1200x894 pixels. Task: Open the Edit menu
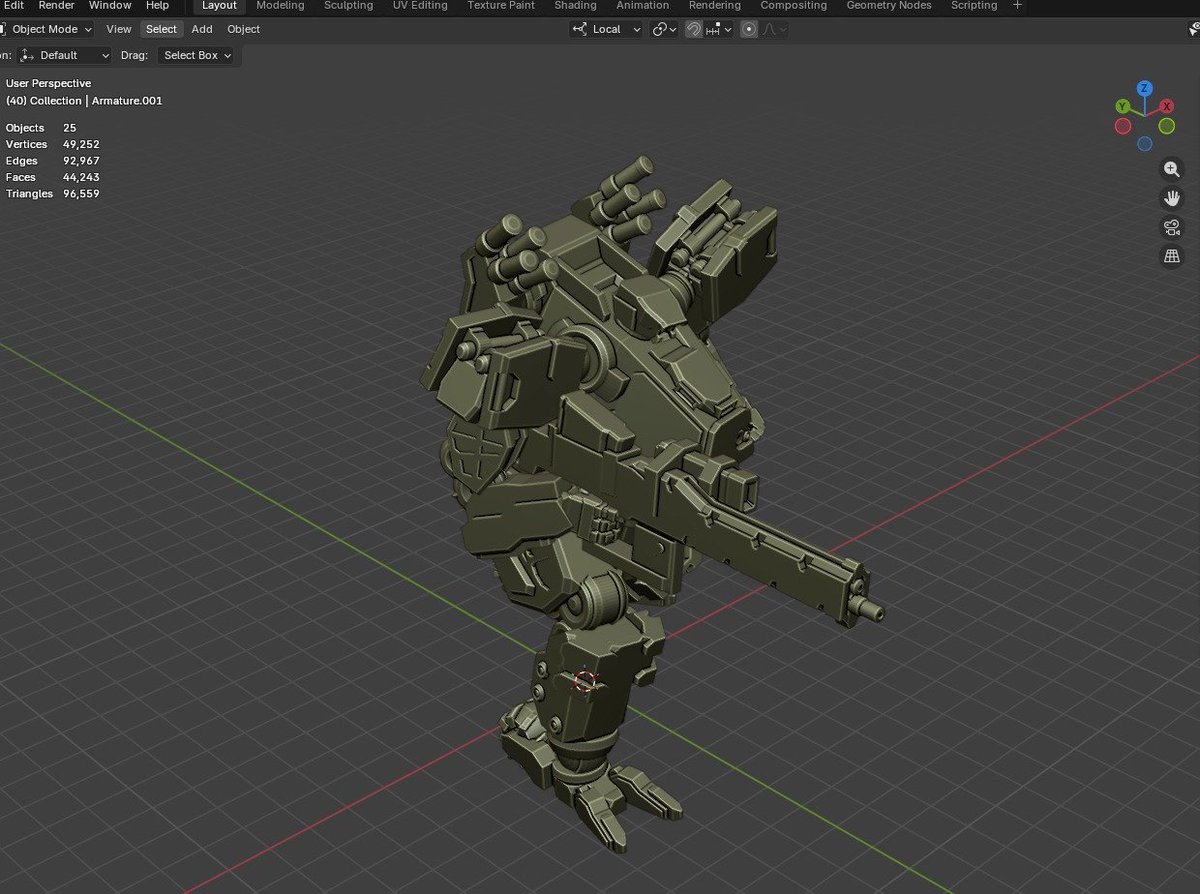coord(13,6)
